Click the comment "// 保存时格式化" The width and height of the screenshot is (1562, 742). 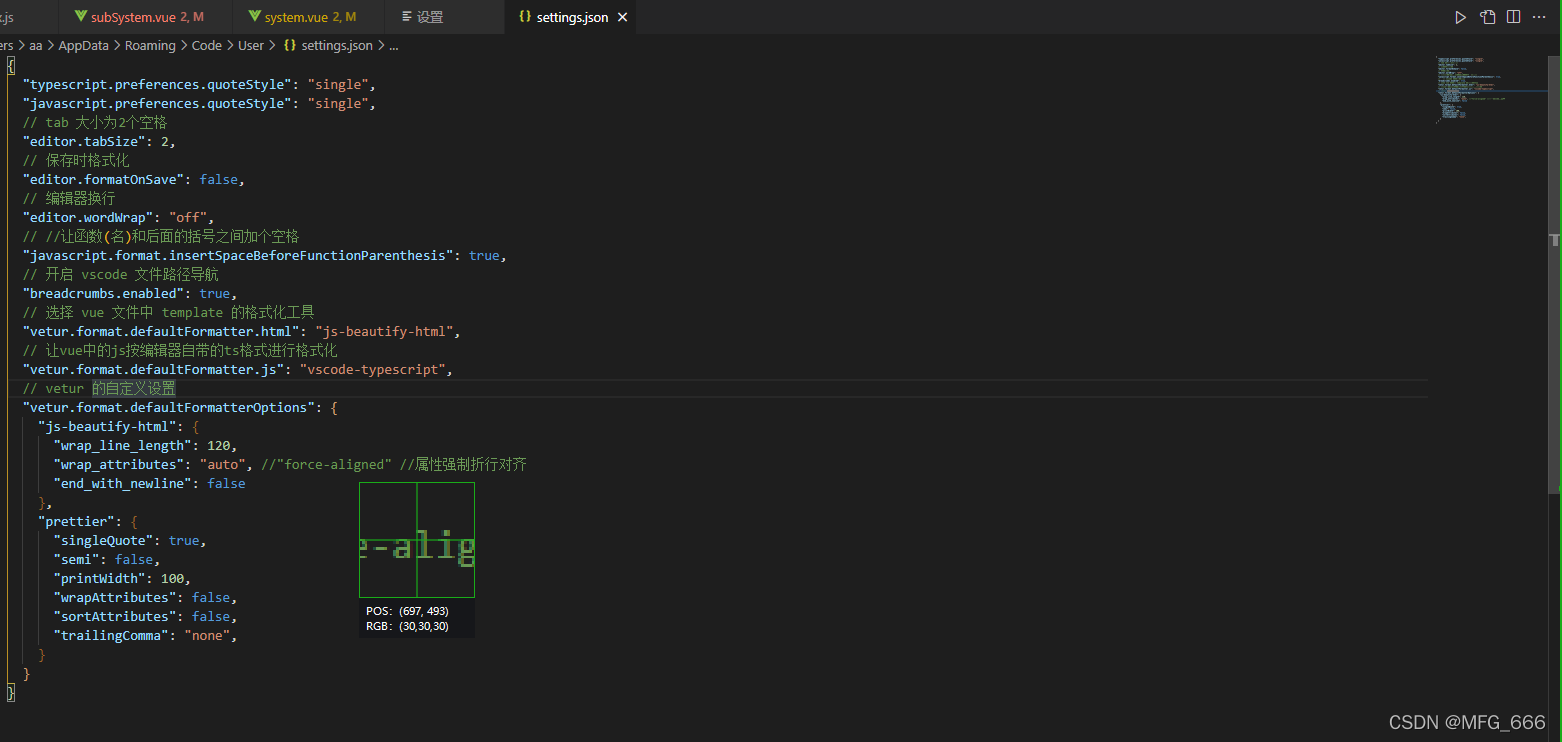click(x=76, y=160)
